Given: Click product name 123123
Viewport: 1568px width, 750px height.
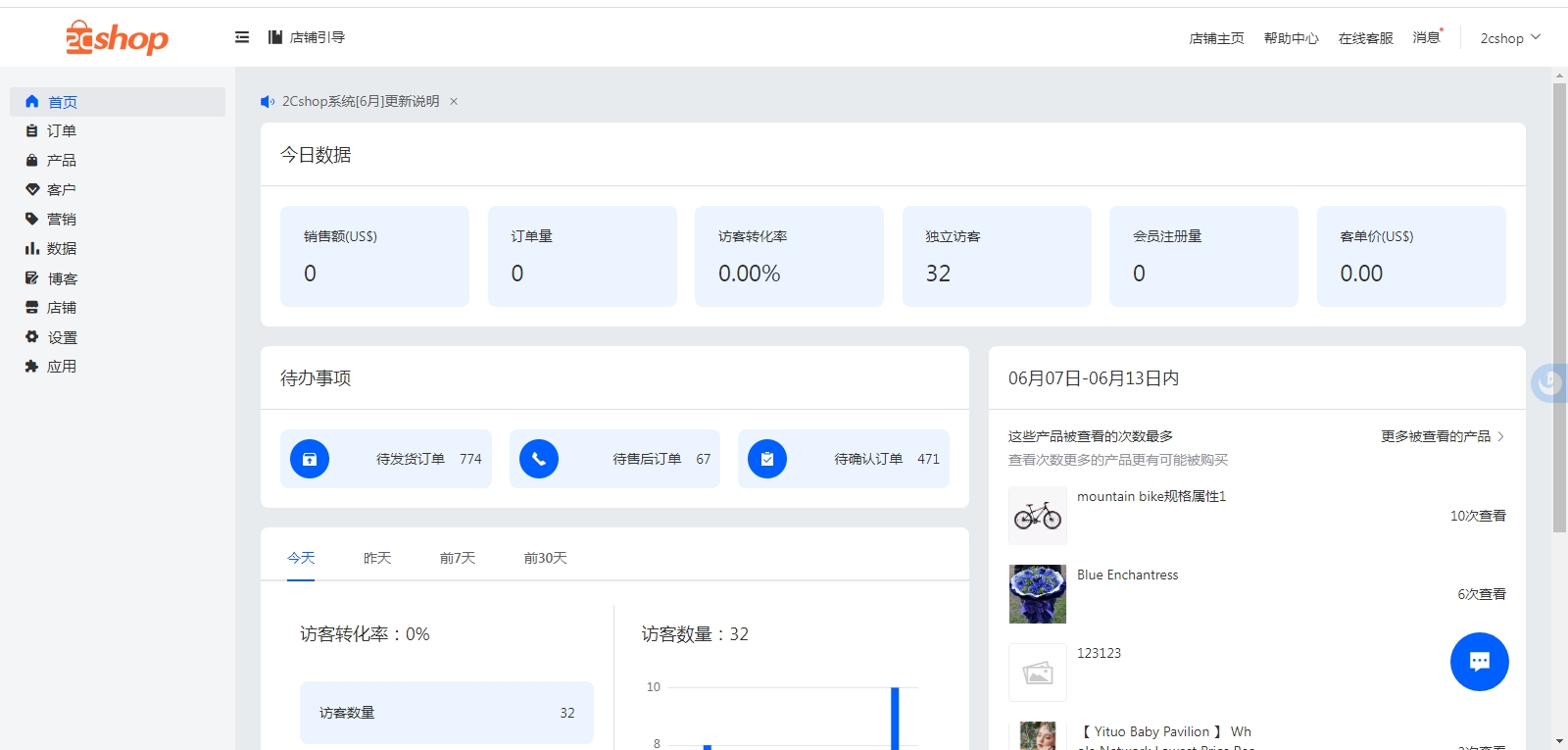Looking at the screenshot, I should coord(1099,653).
